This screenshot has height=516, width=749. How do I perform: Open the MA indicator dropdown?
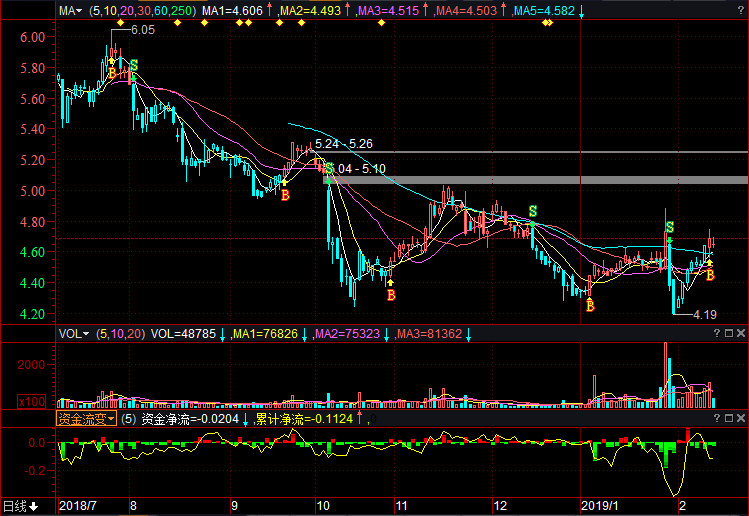point(68,11)
